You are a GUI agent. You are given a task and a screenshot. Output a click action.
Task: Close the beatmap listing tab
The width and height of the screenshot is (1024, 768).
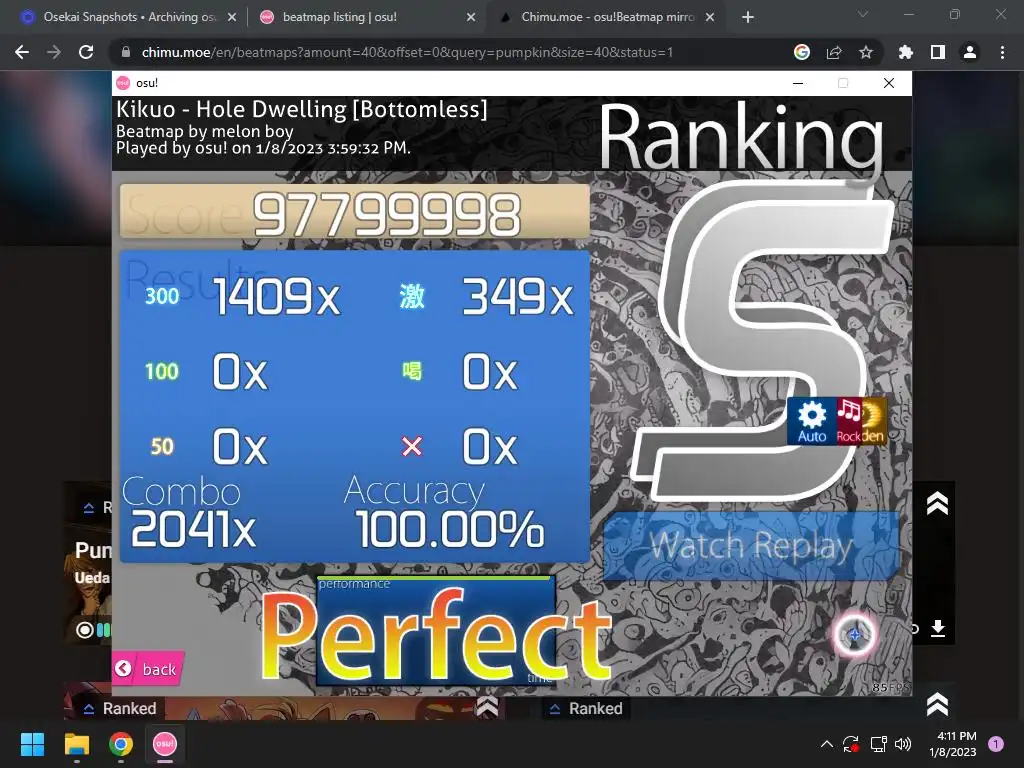point(471,17)
